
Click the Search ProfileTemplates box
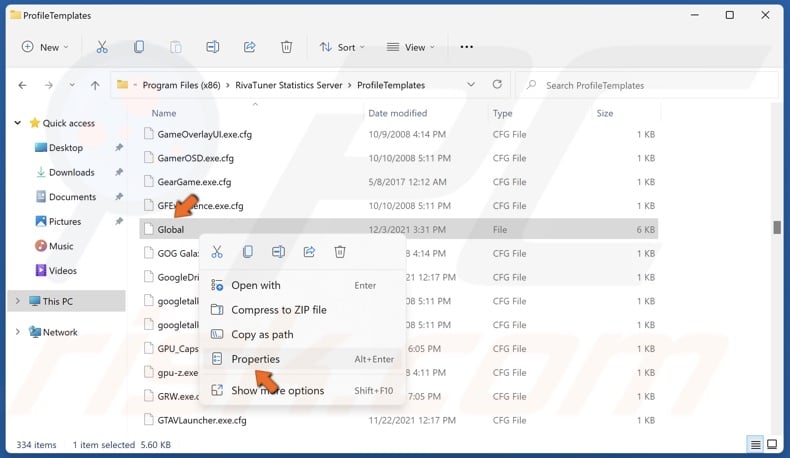click(x=647, y=85)
